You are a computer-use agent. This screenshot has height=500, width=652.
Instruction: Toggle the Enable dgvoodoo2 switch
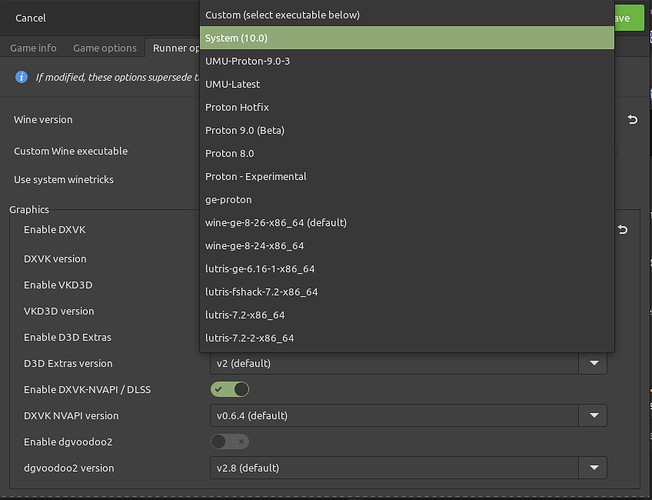(230, 442)
